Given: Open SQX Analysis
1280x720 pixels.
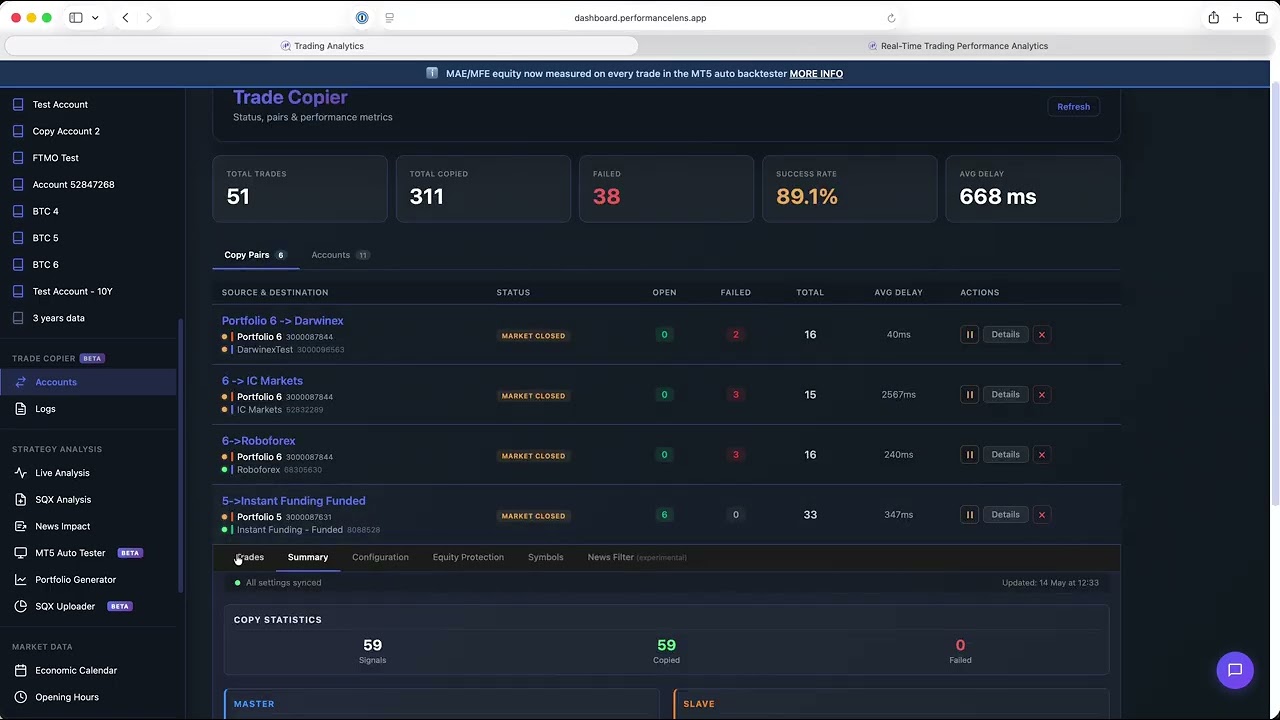Looking at the screenshot, I should (63, 499).
